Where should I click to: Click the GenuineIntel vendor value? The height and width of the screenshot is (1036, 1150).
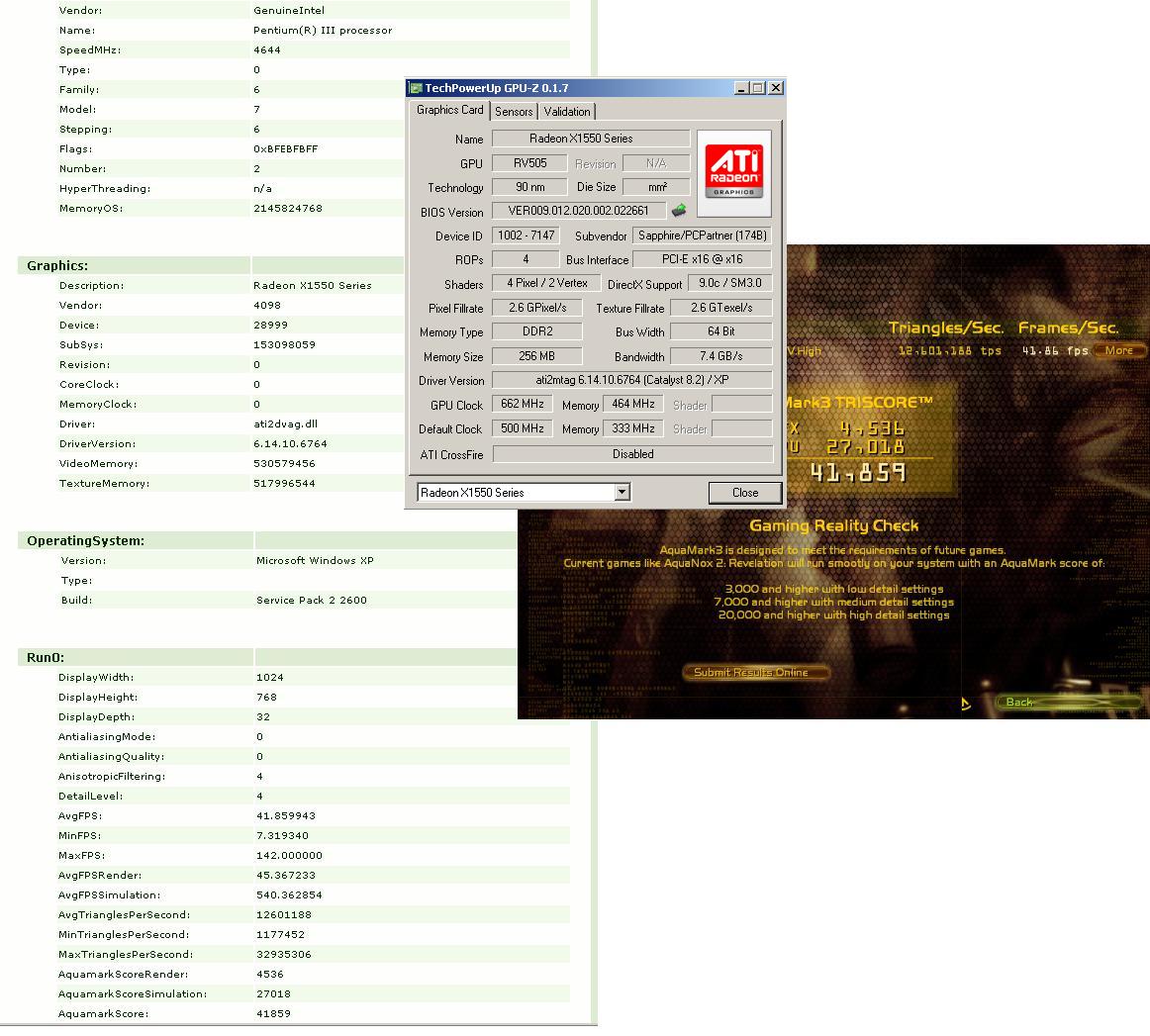point(289,10)
